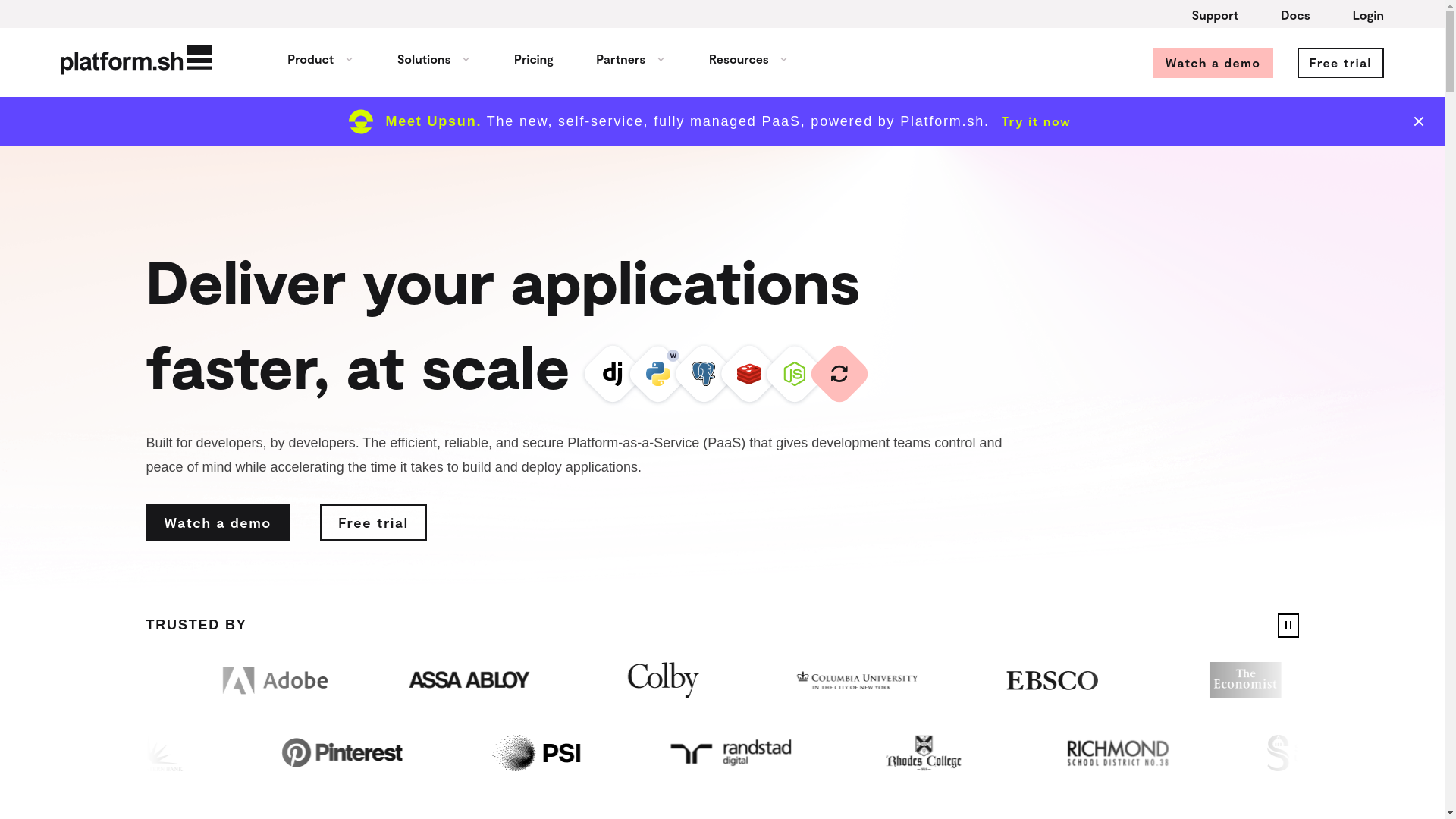Click the black Watch a demo hero button
This screenshot has width=1456, height=819.
(x=218, y=522)
